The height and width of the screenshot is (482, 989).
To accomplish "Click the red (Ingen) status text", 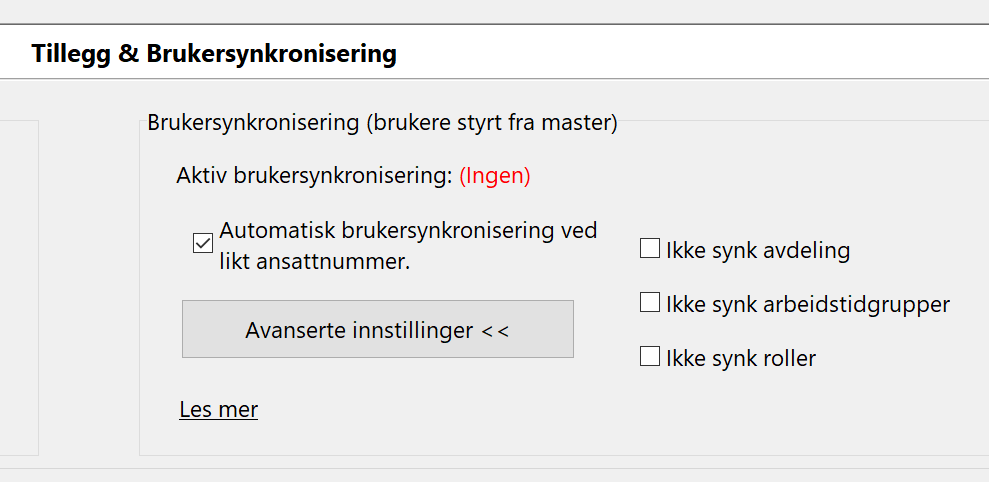I will click(x=495, y=177).
